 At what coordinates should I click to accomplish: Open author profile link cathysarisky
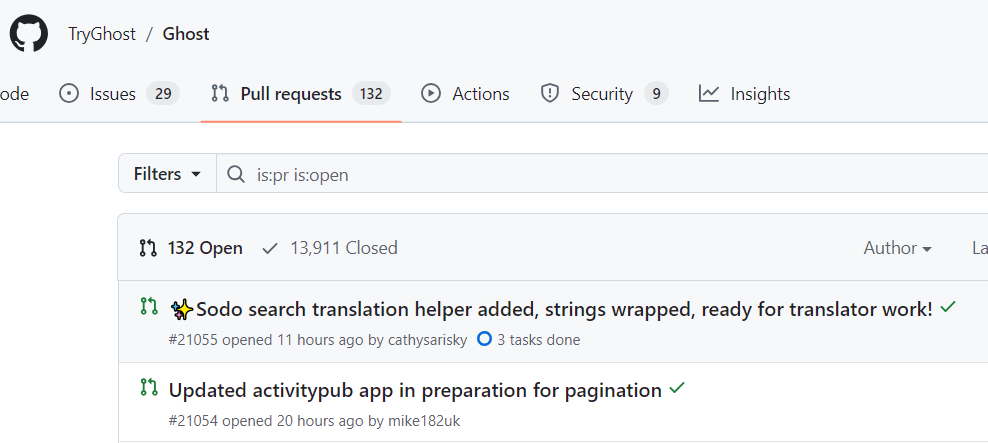coord(427,340)
